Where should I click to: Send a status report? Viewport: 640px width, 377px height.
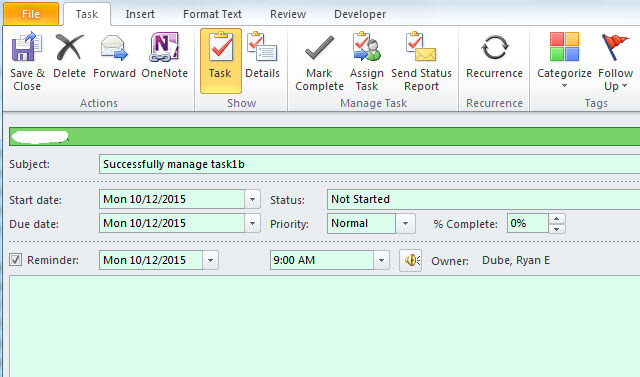point(421,62)
